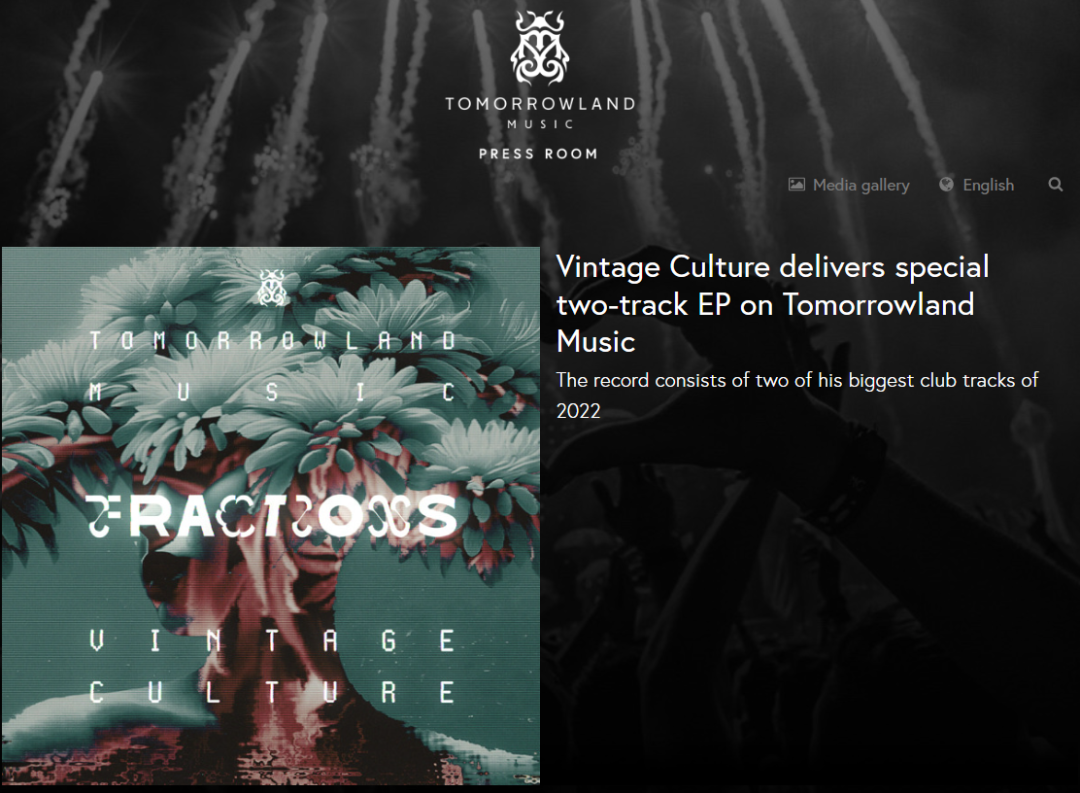Click the word Tomorrowland in headline

(x=878, y=305)
